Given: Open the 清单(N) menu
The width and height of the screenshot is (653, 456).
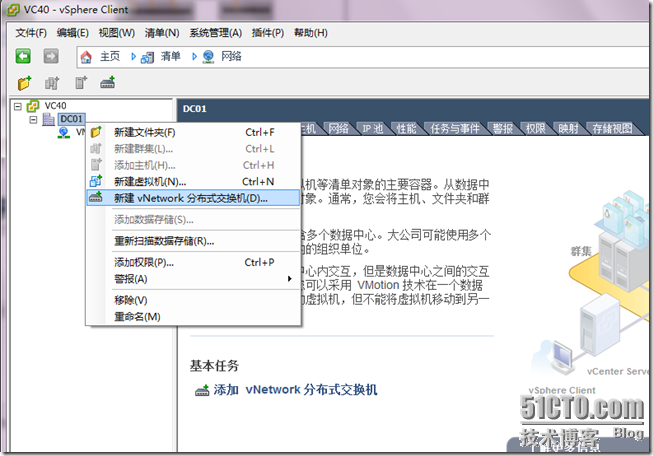Looking at the screenshot, I should 162,32.
